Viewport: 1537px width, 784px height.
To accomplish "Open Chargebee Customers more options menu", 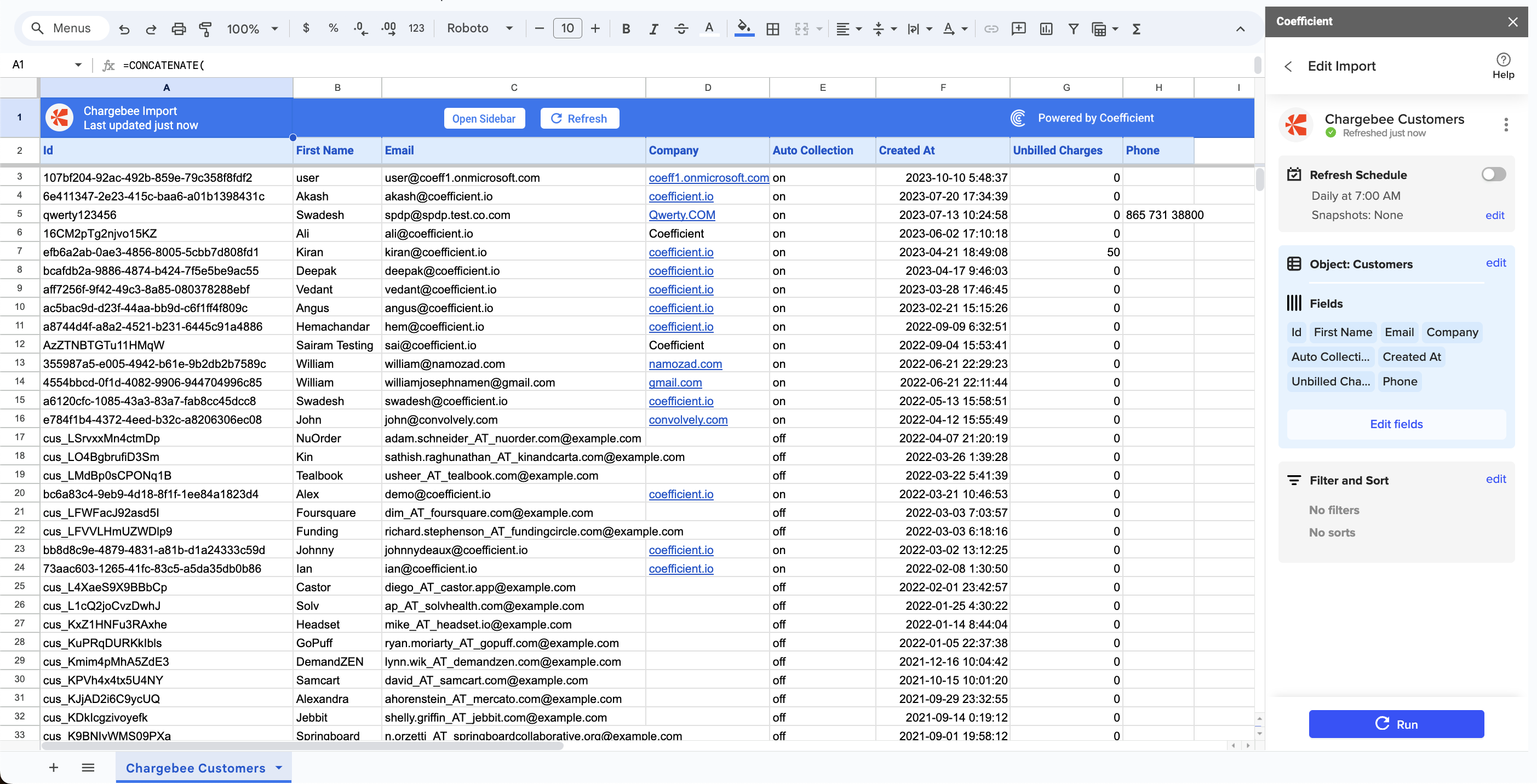I will pos(1506,125).
